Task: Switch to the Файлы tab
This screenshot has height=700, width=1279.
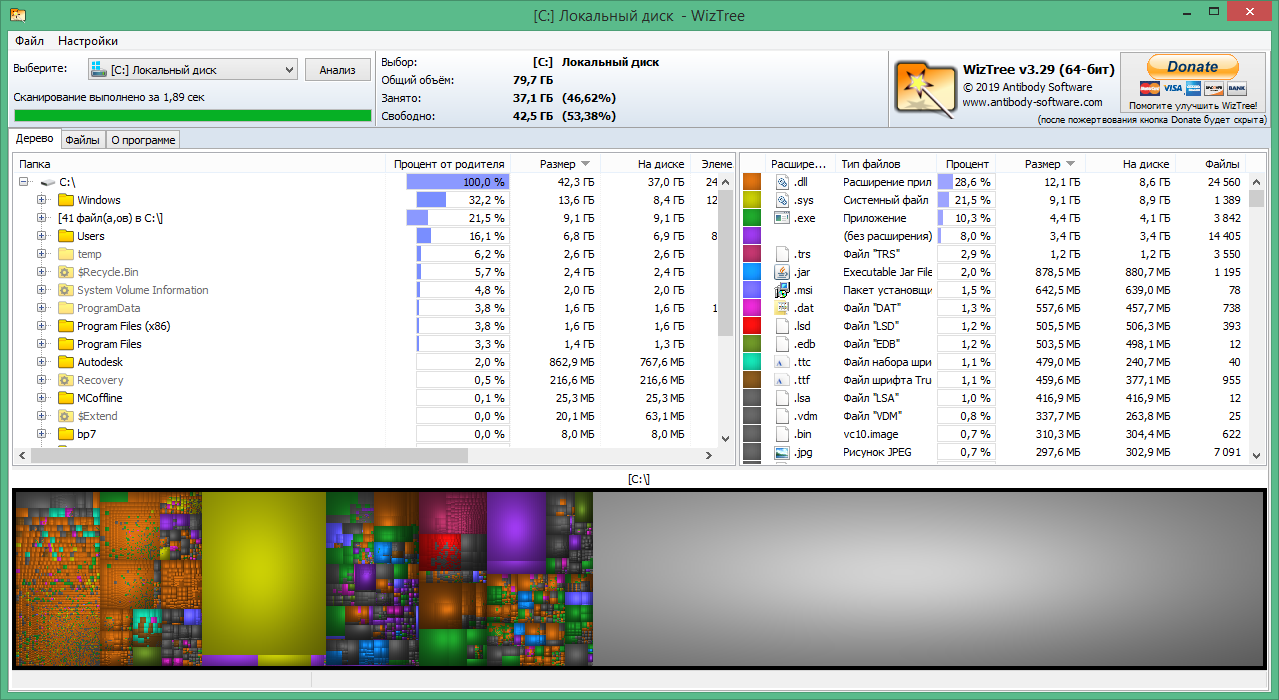Action: point(82,140)
